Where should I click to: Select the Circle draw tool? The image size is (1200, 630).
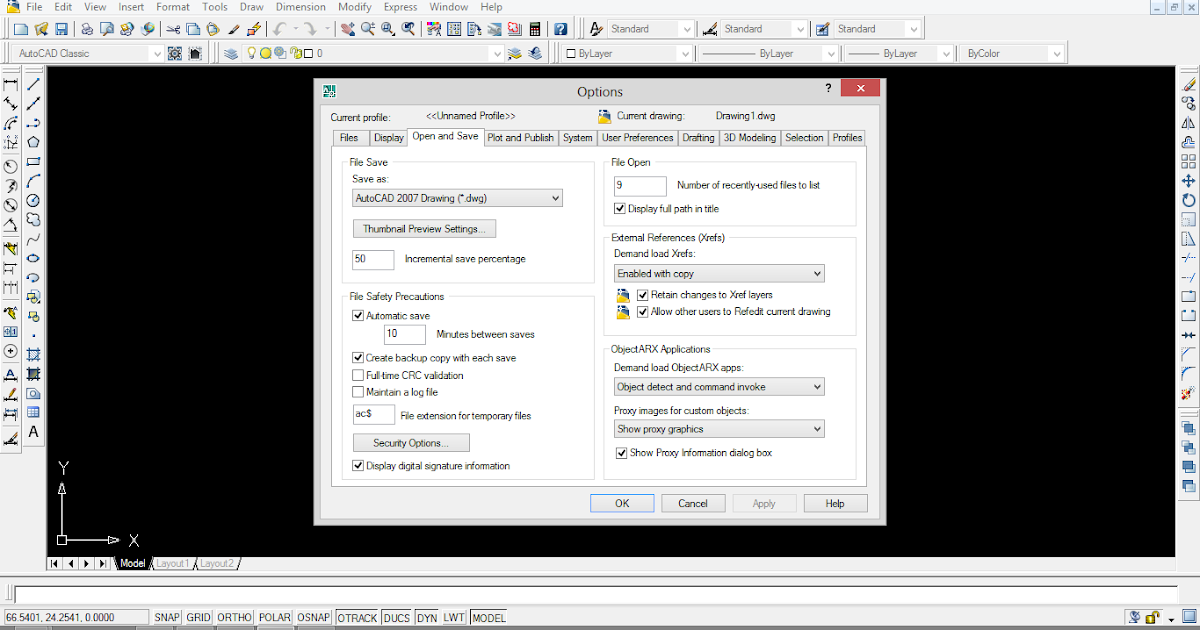[33, 200]
